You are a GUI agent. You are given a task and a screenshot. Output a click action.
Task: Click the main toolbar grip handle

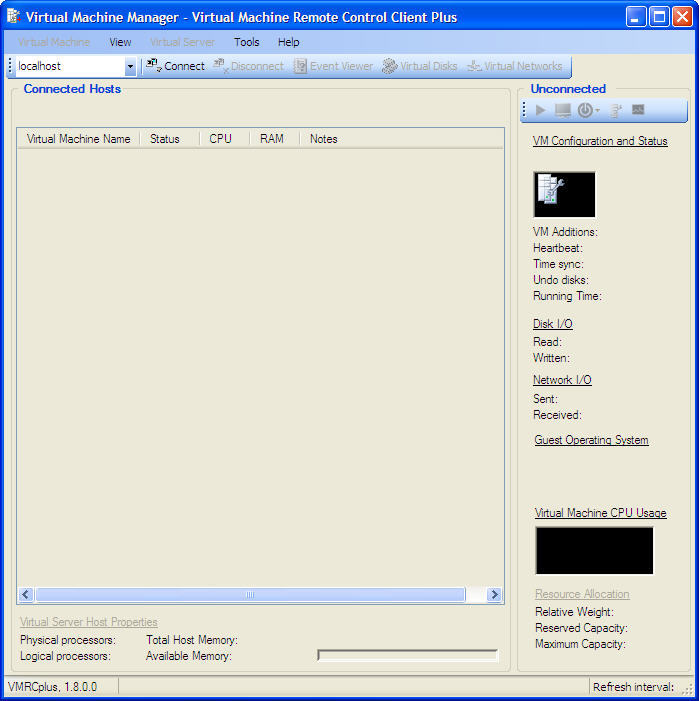10,66
